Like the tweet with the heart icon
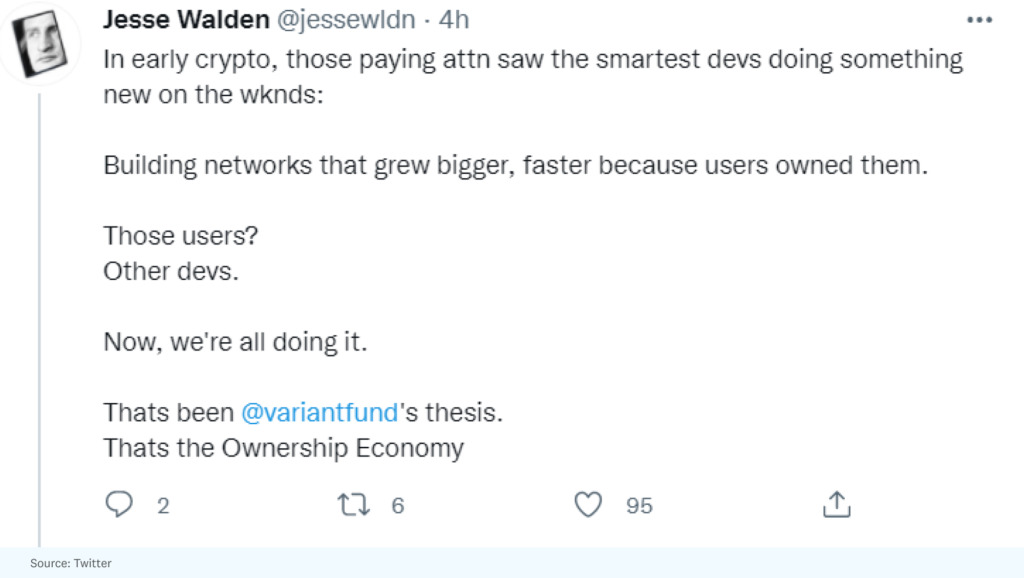The width and height of the screenshot is (1024, 578). 590,505
